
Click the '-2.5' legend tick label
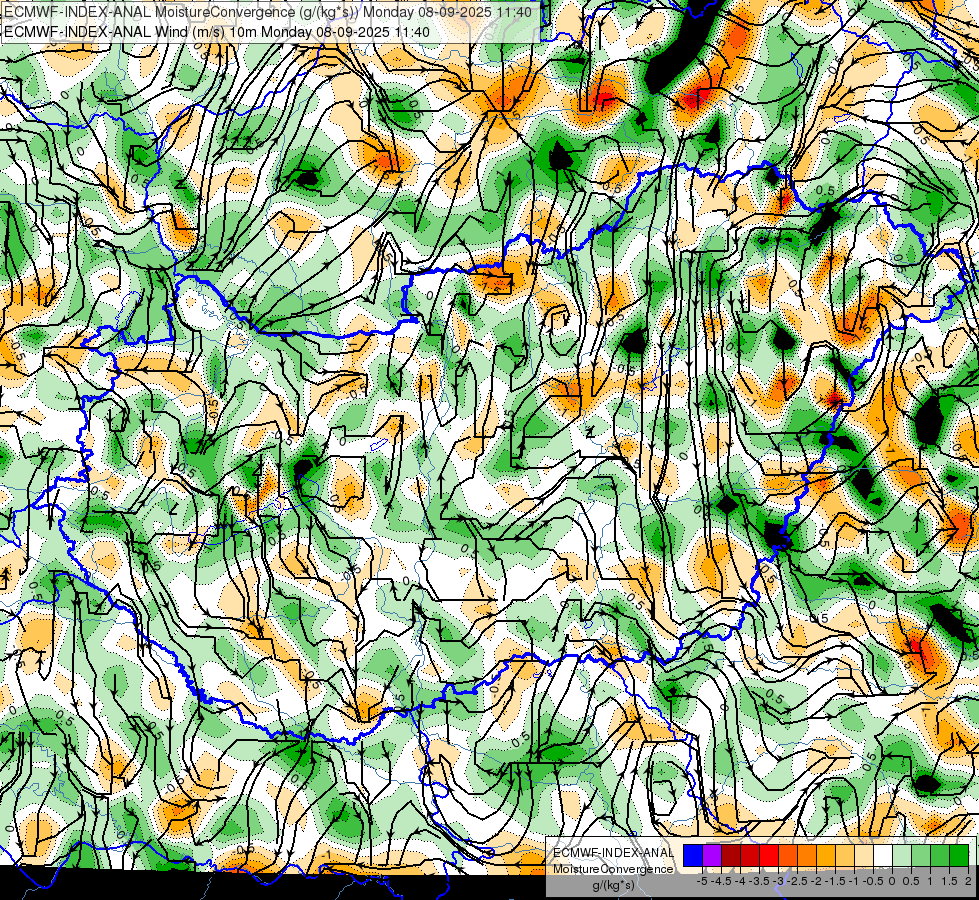point(797,881)
